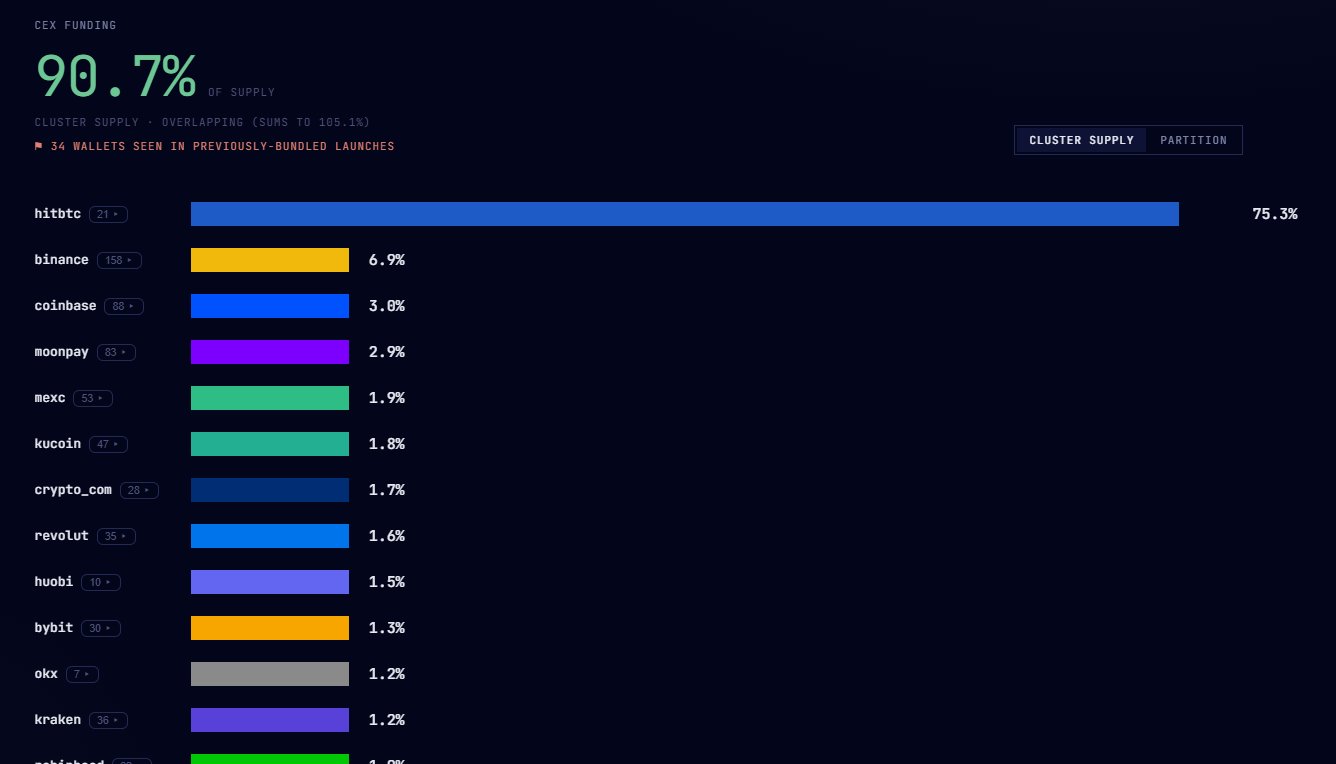
Task: Click the moonpay purple supply bar
Action: pos(270,352)
